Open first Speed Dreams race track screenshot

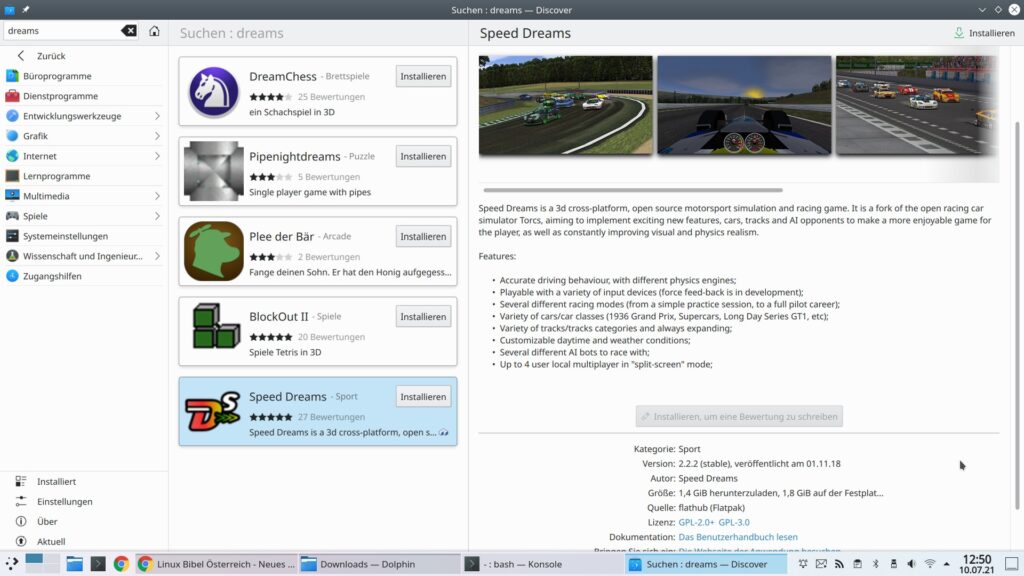click(566, 105)
